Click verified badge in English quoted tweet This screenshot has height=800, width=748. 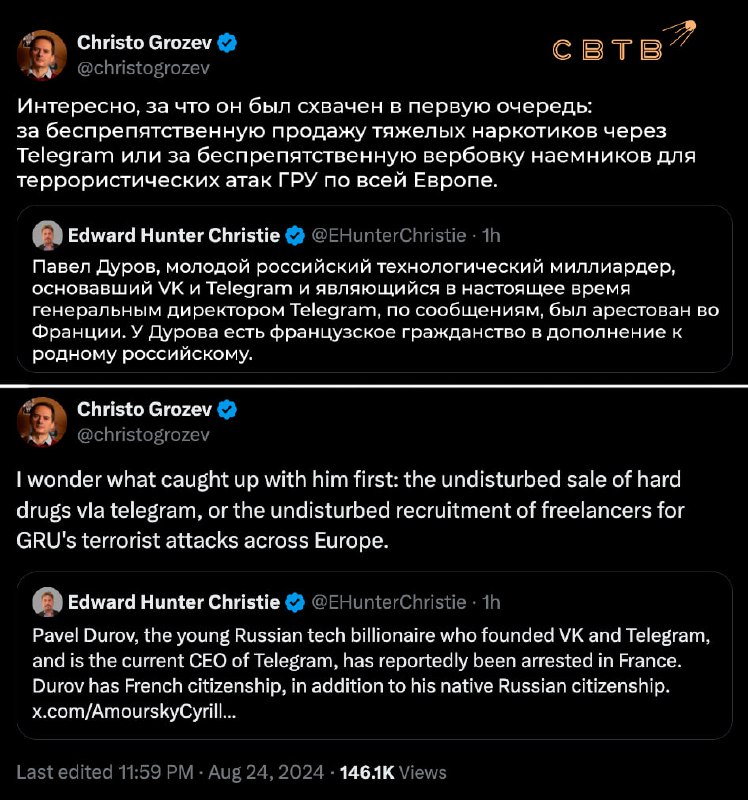coord(295,602)
